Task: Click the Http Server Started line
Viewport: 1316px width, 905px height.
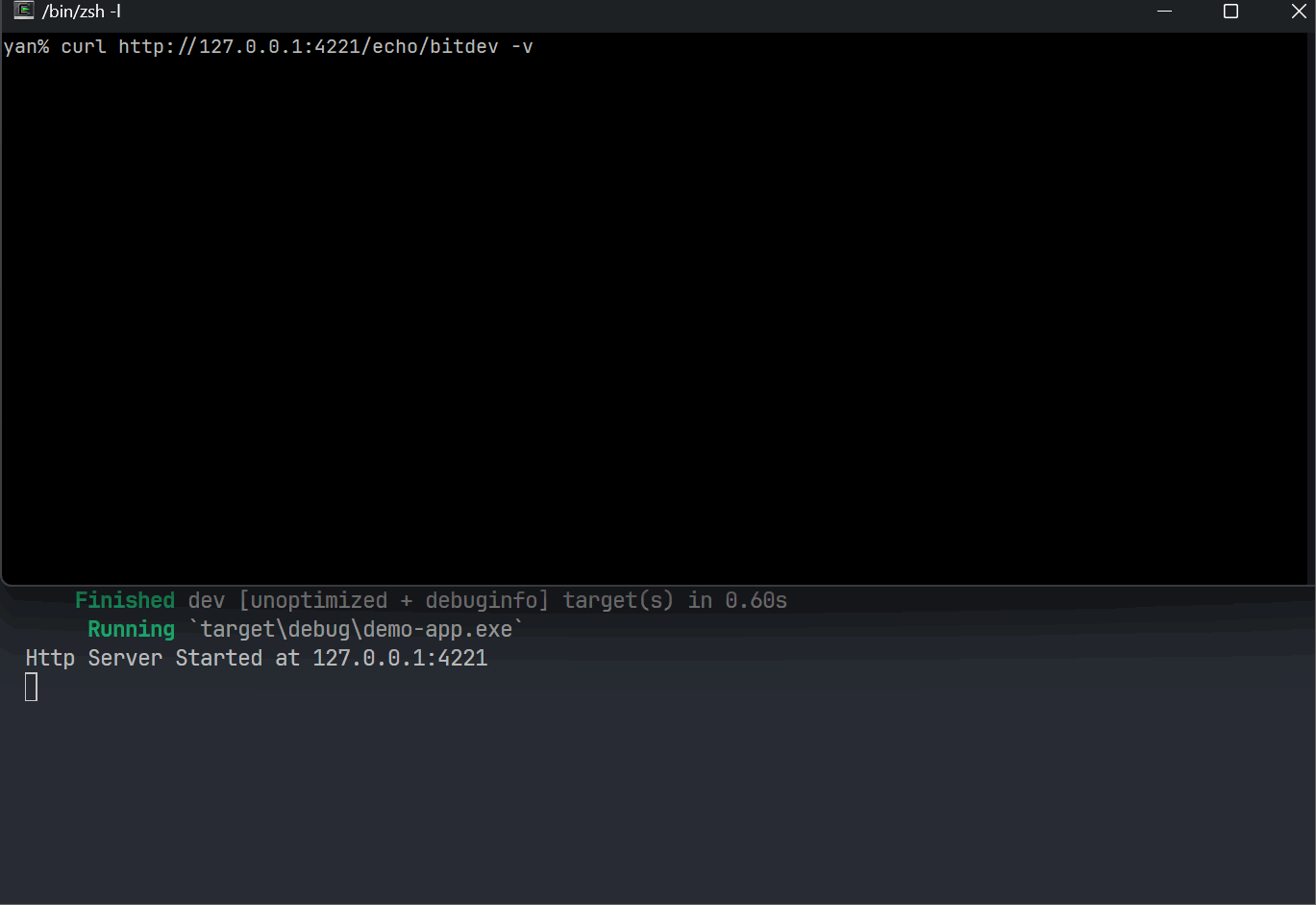Action: point(257,658)
